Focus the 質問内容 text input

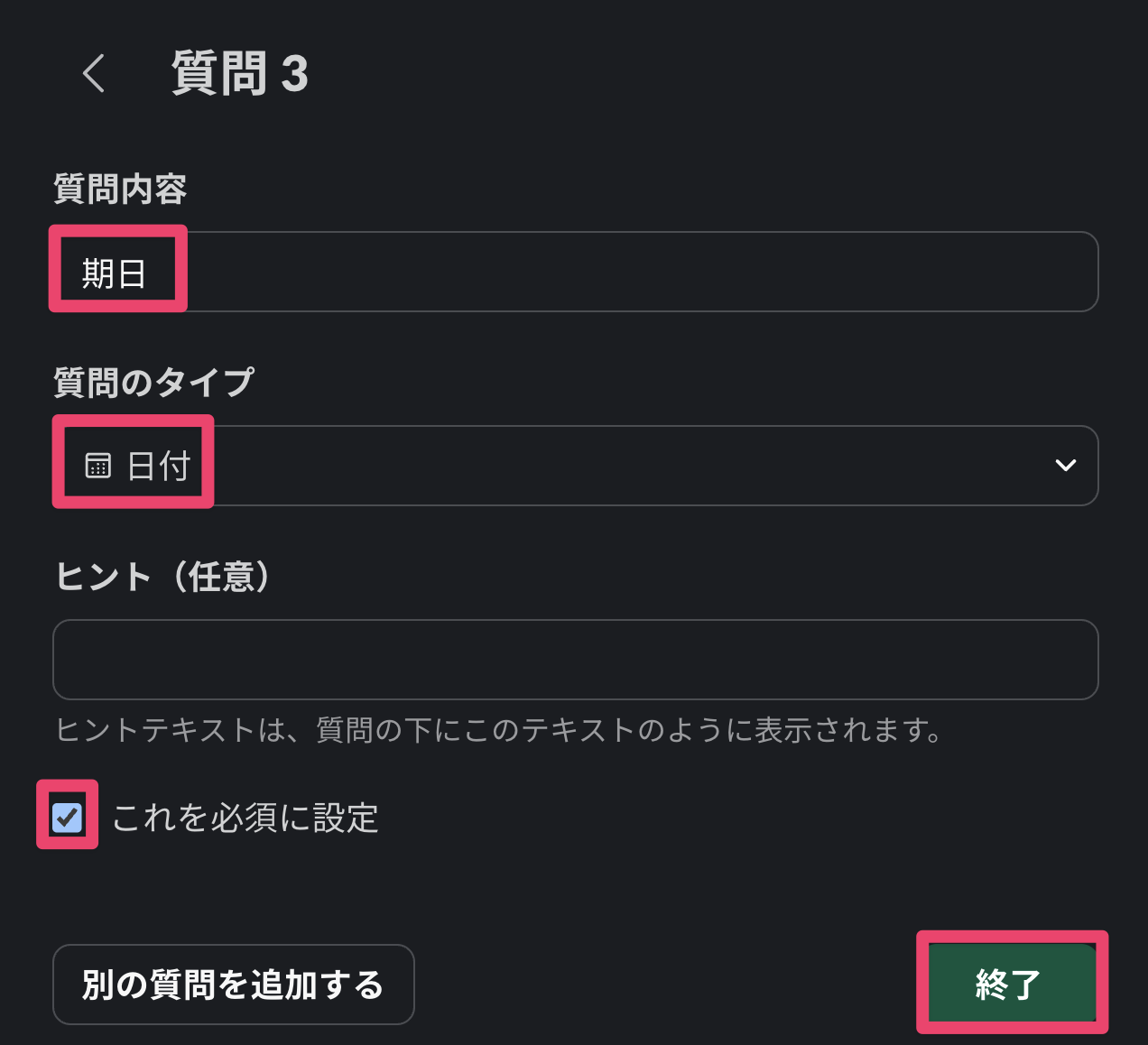(x=632, y=272)
